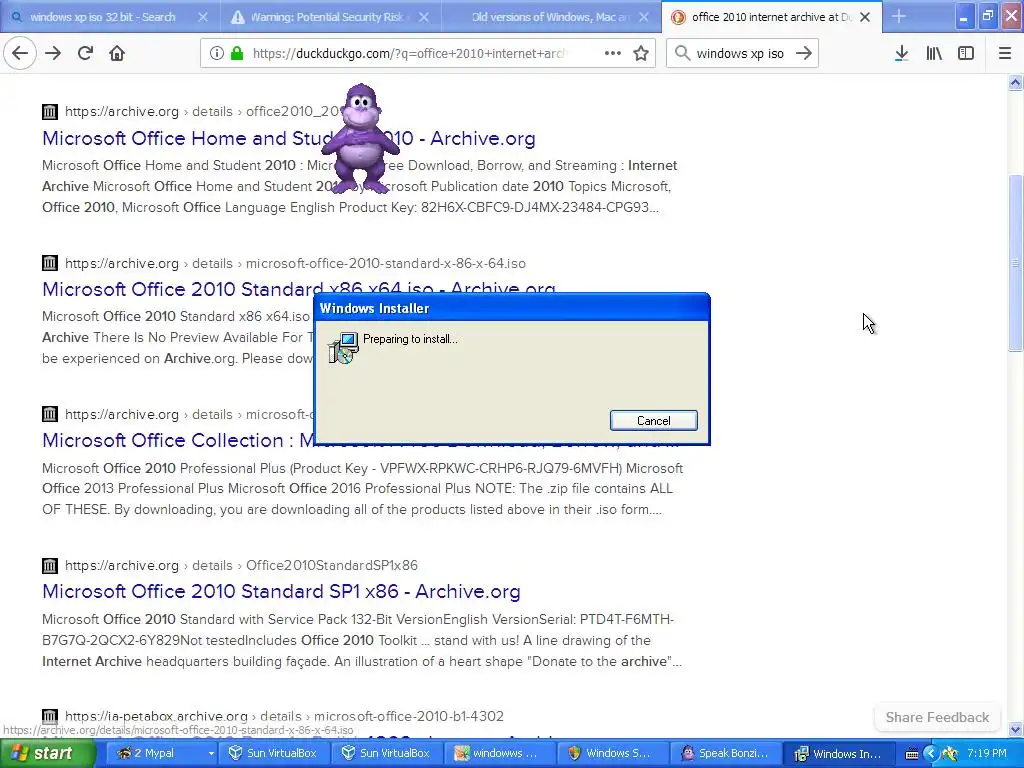This screenshot has height=768, width=1024.
Task: Click archive.org favicon for Office2010StandardSP1x86 result
Action: [50, 566]
